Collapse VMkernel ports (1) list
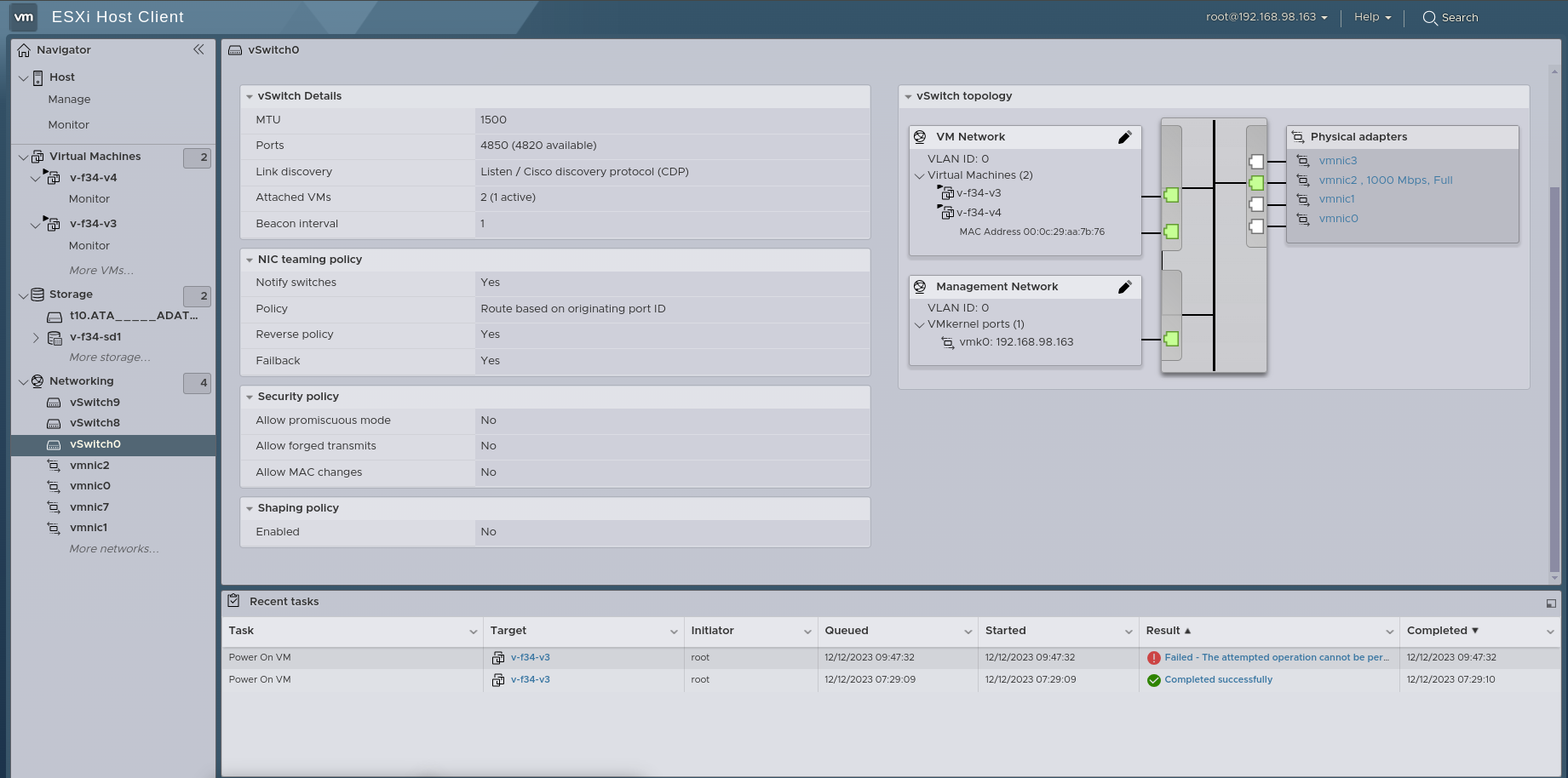This screenshot has width=1568, height=778. tap(919, 325)
